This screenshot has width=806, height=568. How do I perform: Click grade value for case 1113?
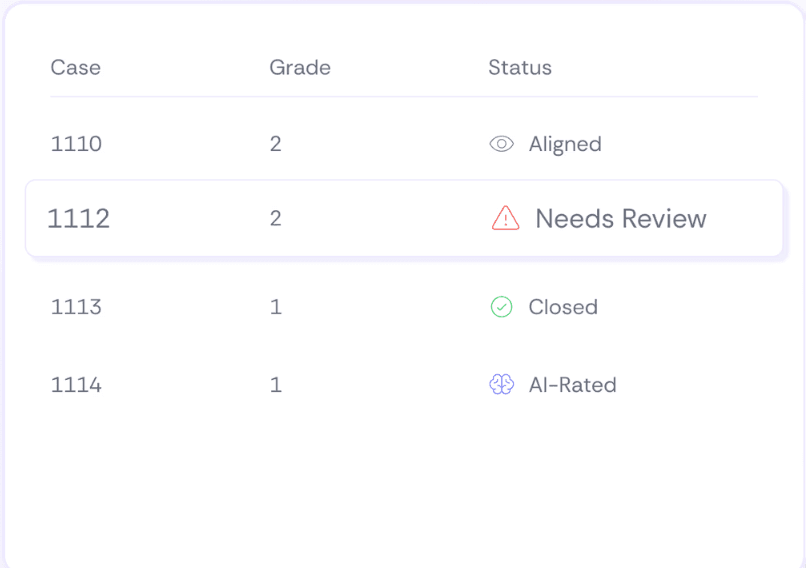tap(276, 307)
